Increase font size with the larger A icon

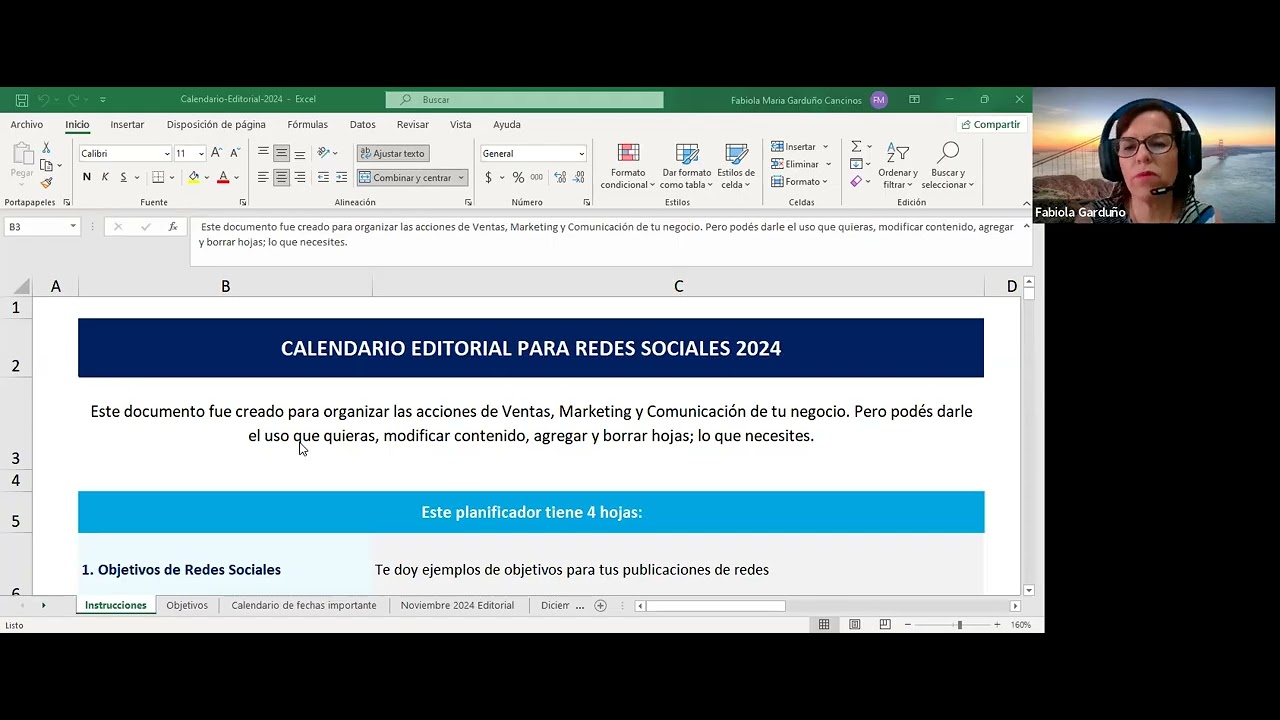point(216,153)
